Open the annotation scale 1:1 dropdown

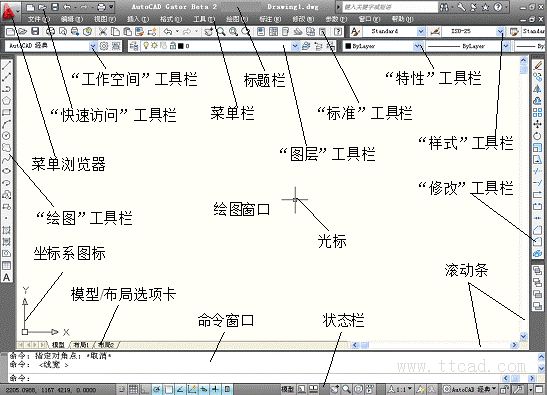[x=400, y=389]
